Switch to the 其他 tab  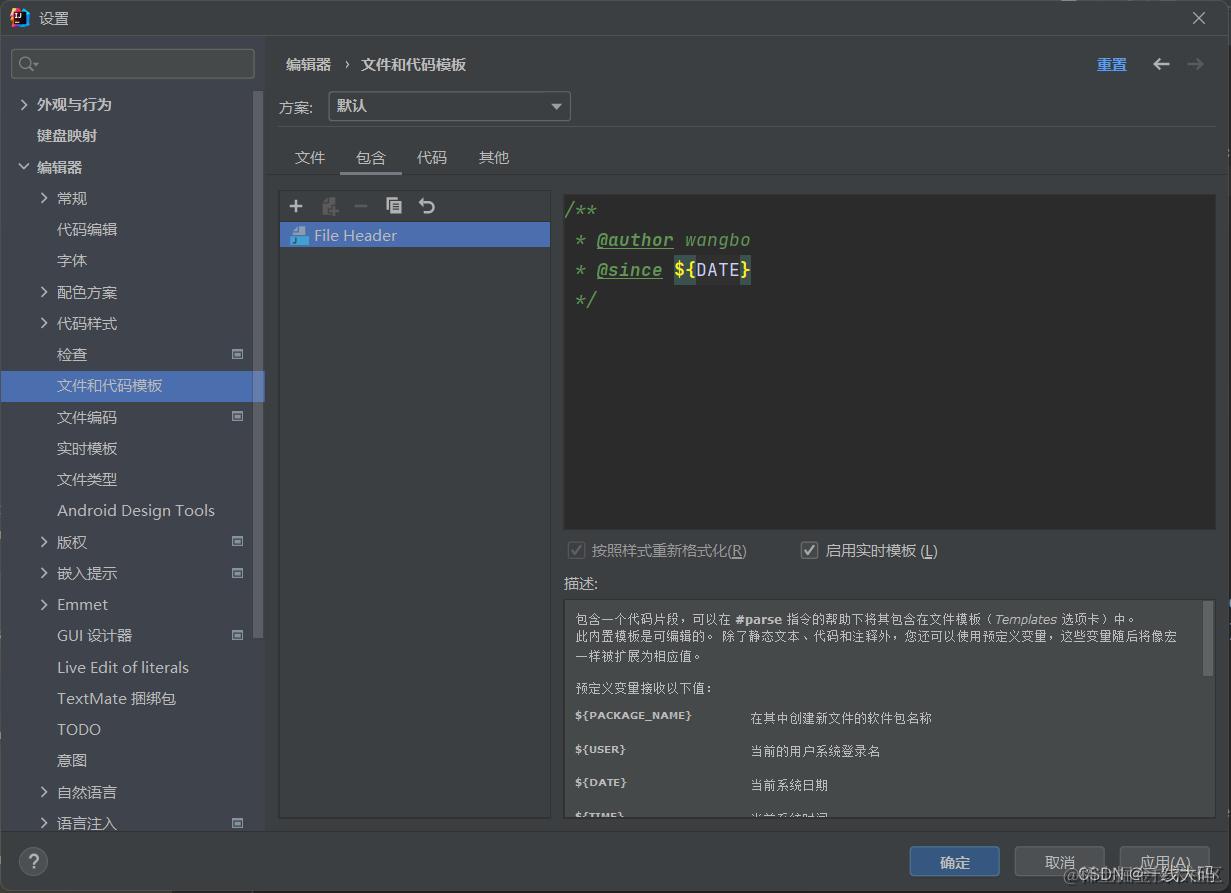coord(494,157)
